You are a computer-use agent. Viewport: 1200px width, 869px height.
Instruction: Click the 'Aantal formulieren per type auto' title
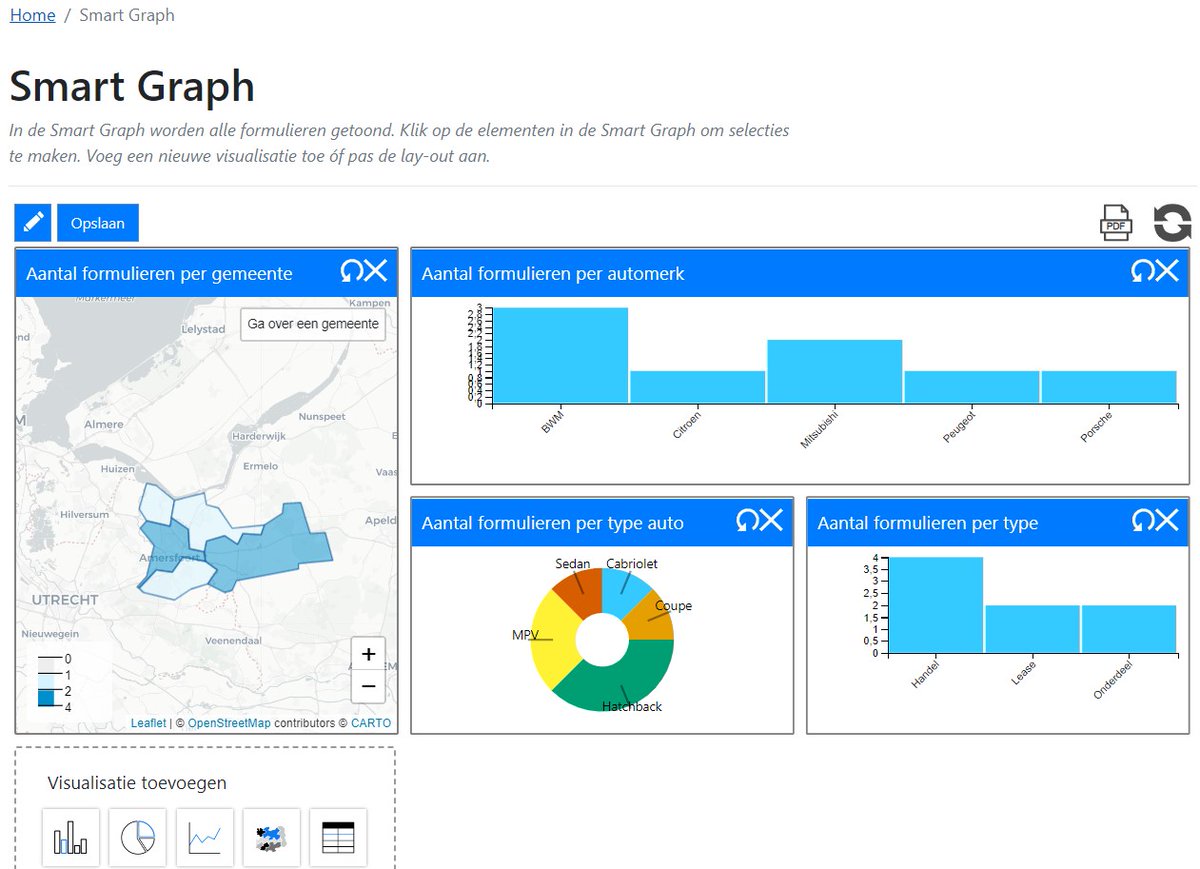(553, 523)
